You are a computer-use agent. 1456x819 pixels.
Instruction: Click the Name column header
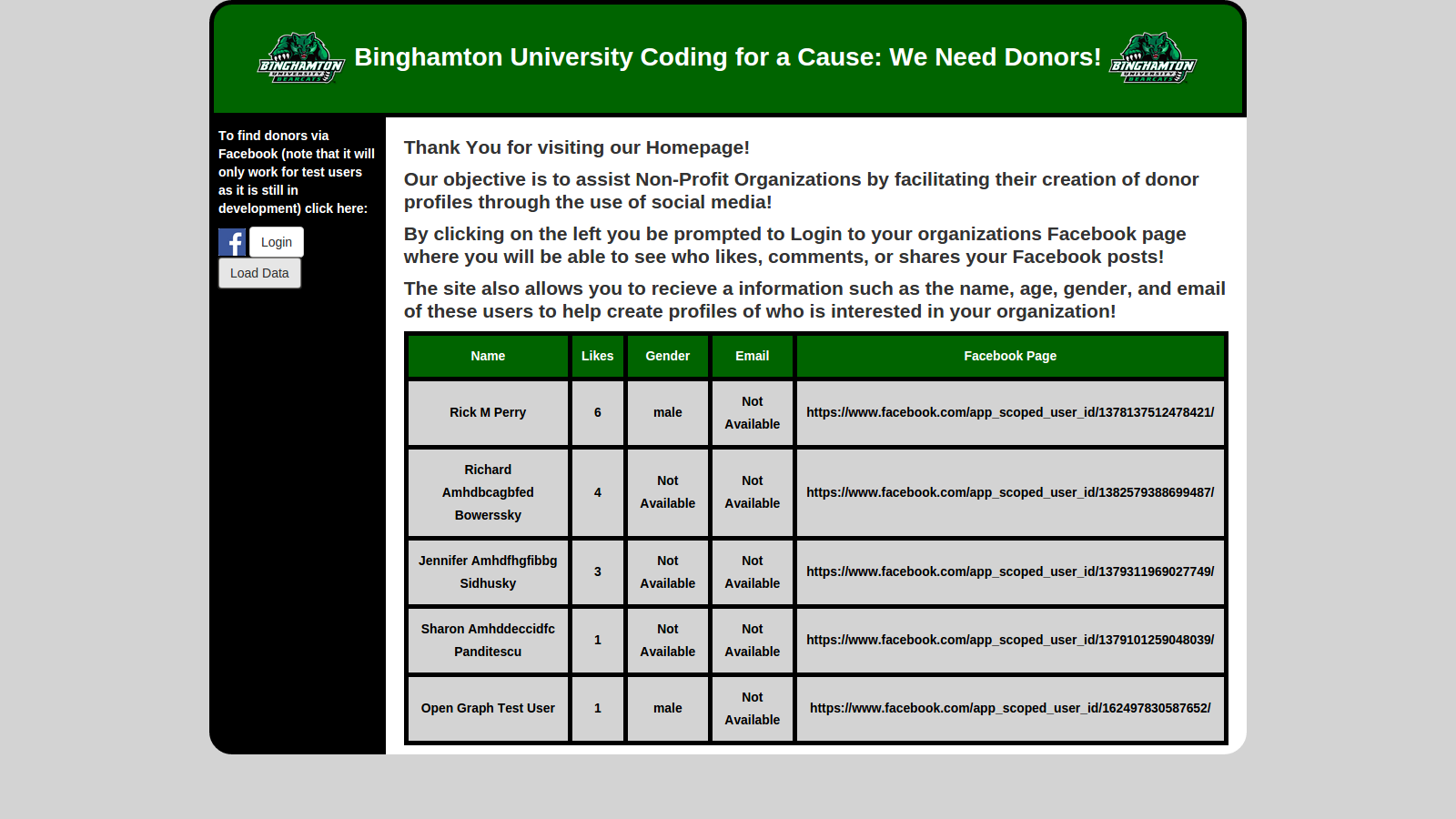(488, 356)
